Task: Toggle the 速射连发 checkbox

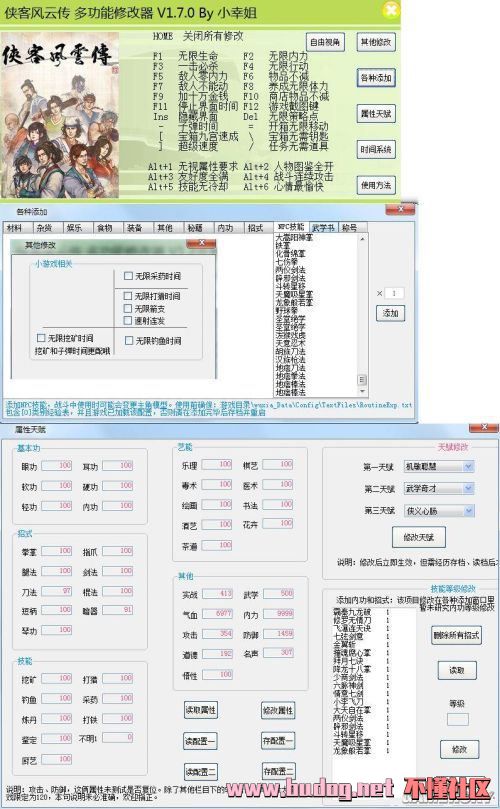Action: pyautogui.click(x=128, y=320)
